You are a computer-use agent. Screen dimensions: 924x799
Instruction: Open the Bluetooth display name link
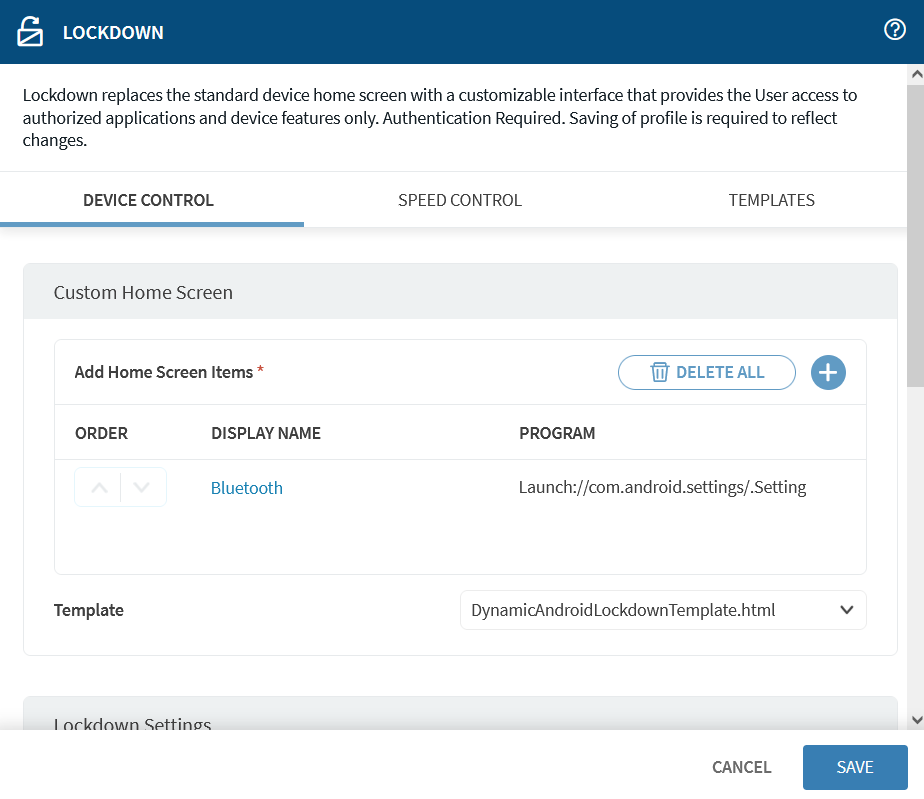click(246, 488)
